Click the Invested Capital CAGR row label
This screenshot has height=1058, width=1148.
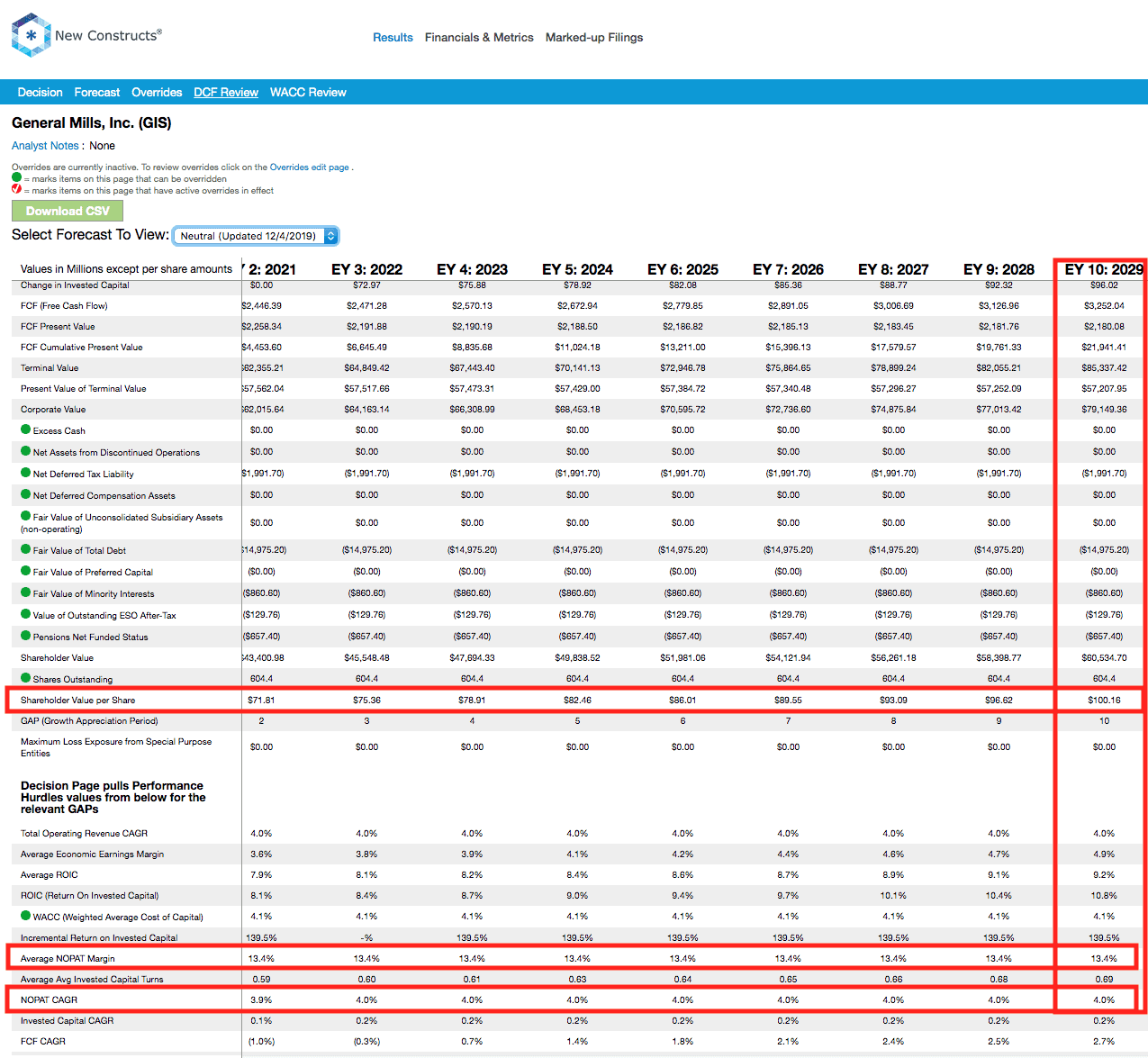pos(68,1020)
